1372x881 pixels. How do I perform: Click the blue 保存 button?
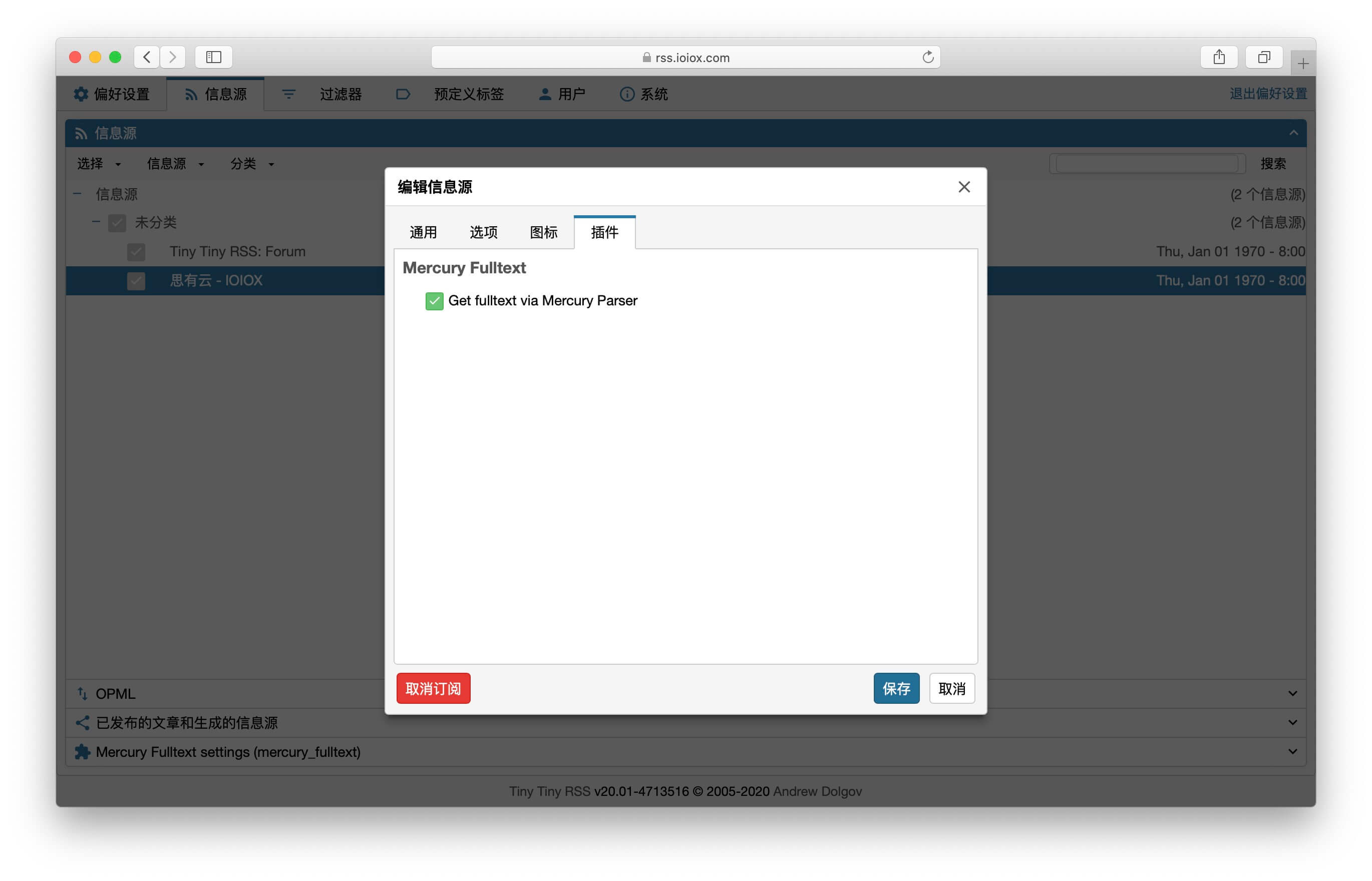[896, 688]
